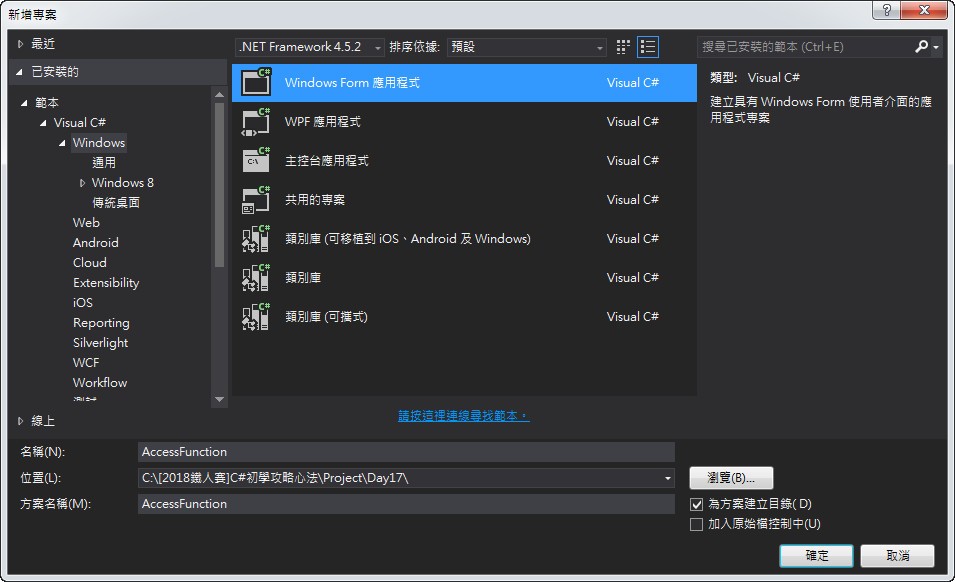Open the 排序依據 預設 sort dropdown
The width and height of the screenshot is (955, 582).
(x=527, y=47)
